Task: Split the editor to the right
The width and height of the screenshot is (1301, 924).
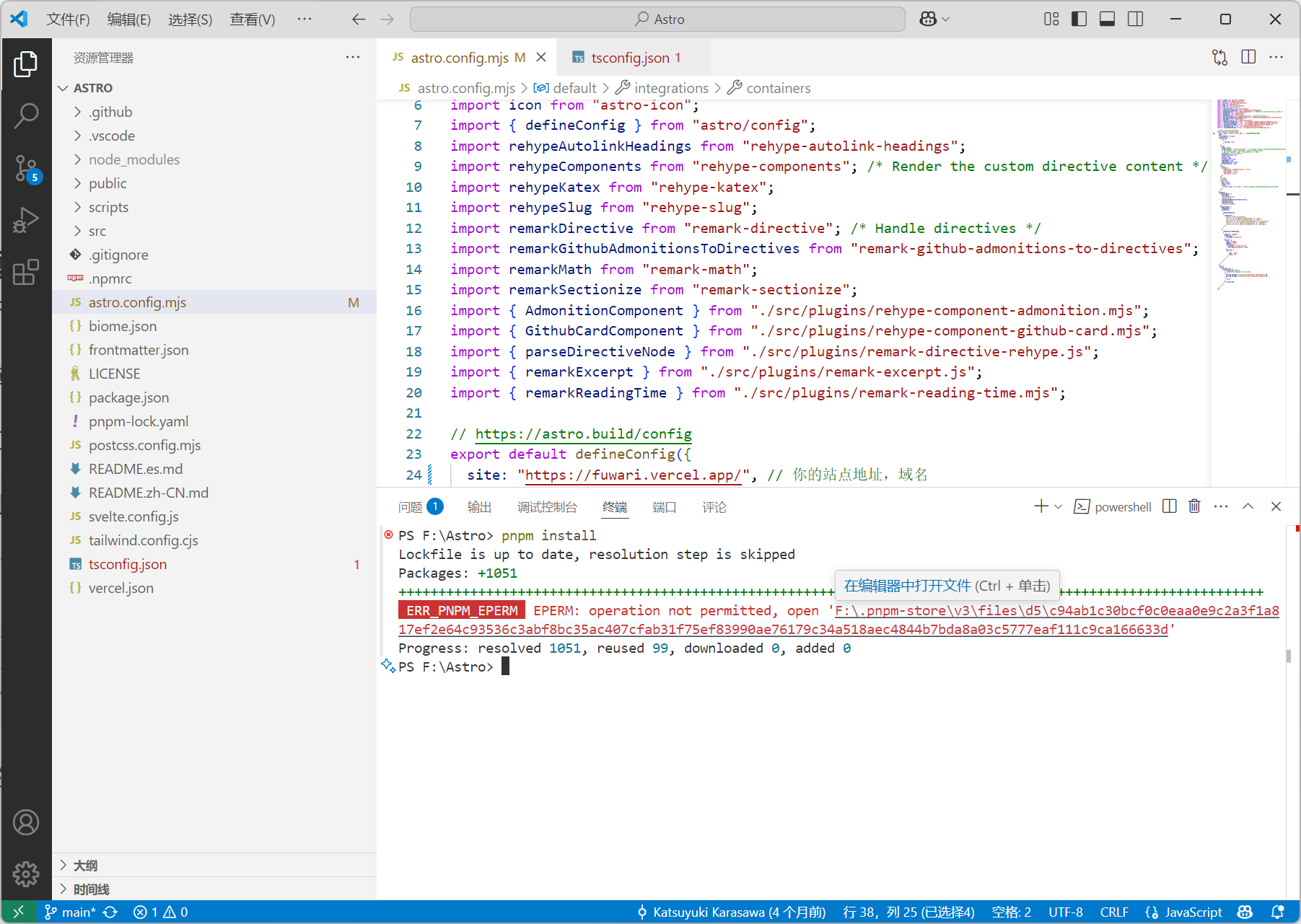Action: click(1248, 57)
